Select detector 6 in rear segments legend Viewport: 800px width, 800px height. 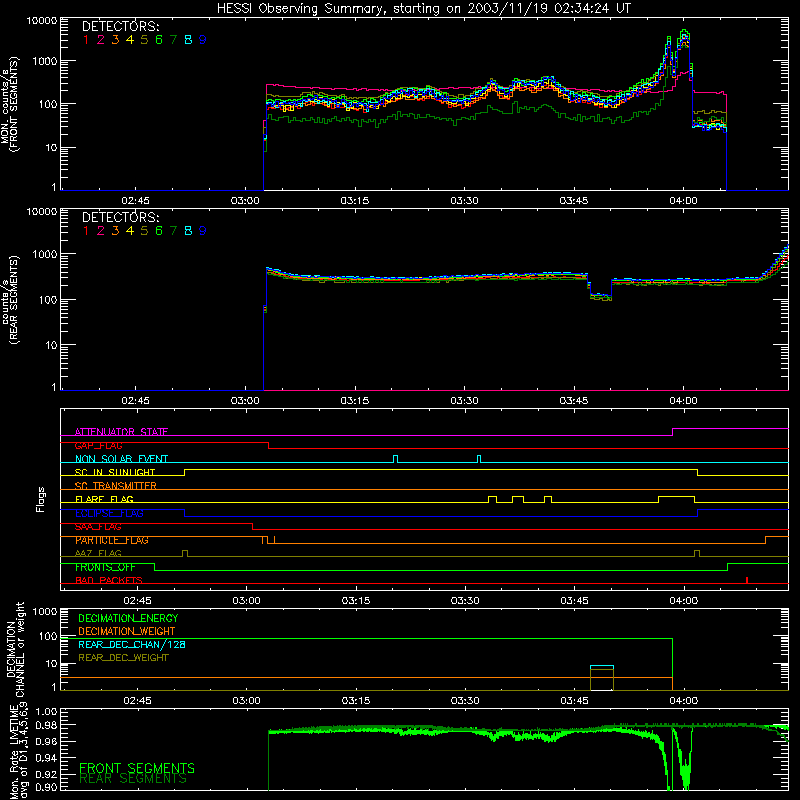159,231
